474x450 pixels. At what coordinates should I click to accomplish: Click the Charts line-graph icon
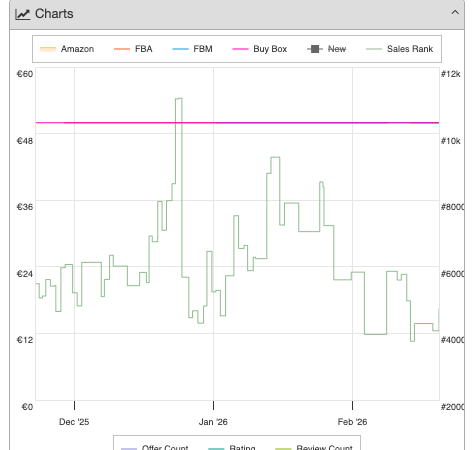tap(23, 14)
